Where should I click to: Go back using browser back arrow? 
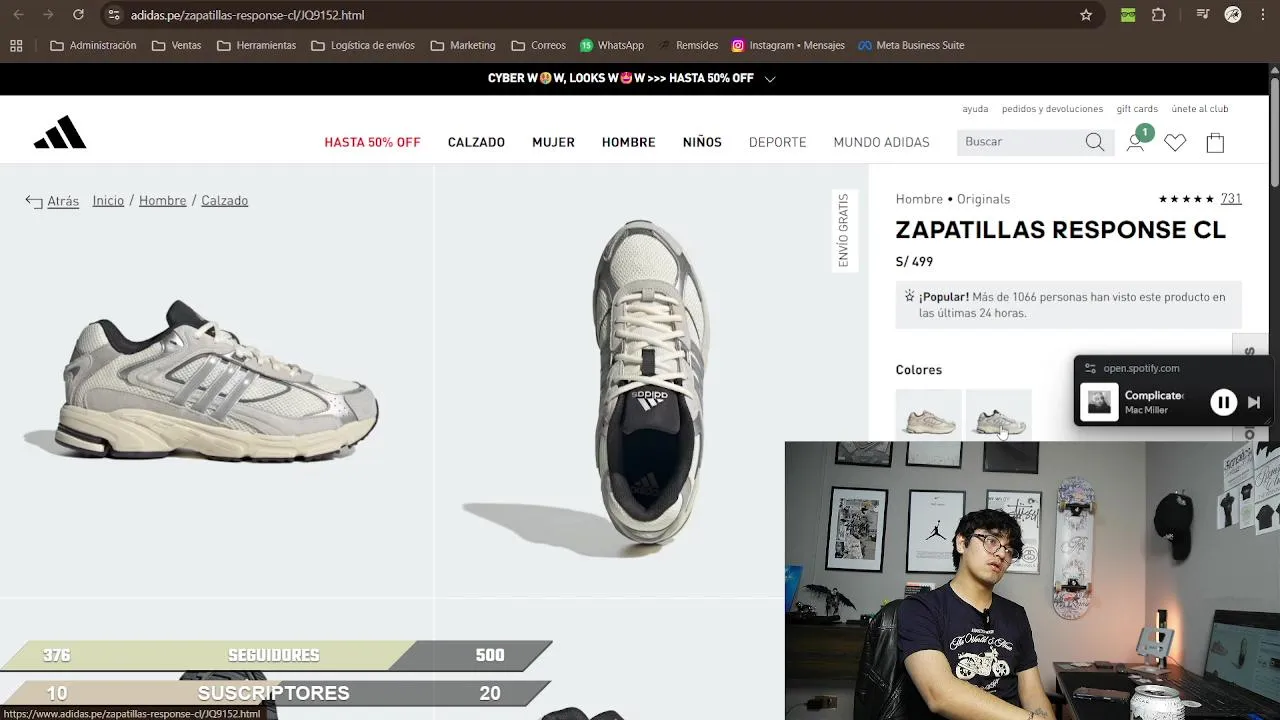click(18, 15)
